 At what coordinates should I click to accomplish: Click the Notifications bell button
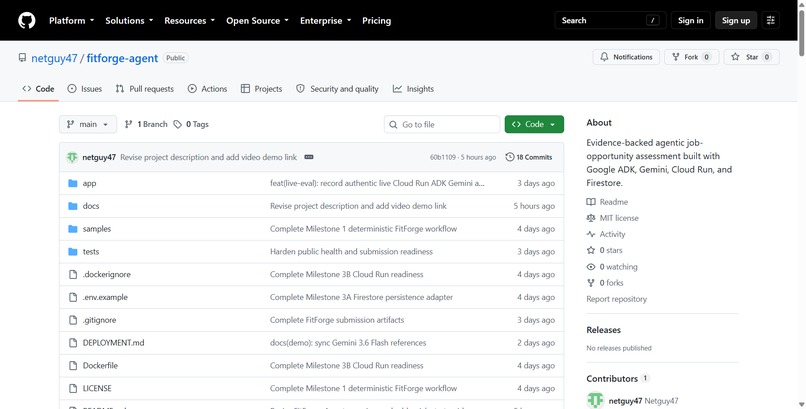coord(626,57)
